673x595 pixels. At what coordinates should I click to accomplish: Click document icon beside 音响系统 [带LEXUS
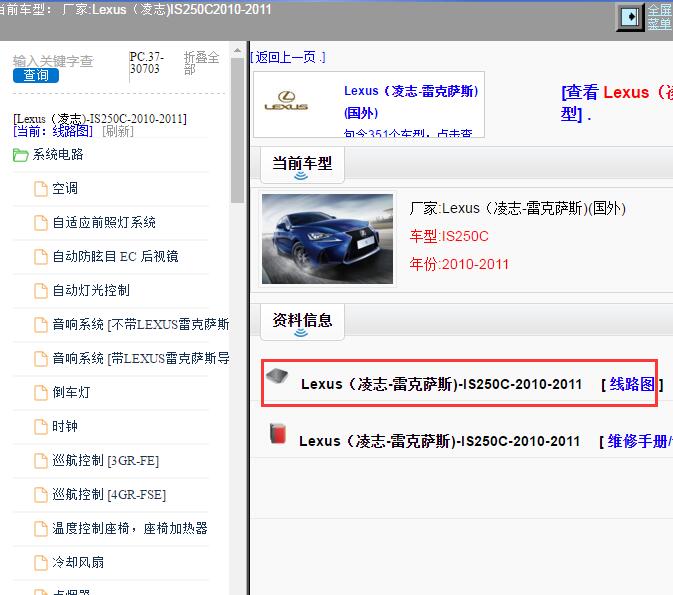pyautogui.click(x=41, y=358)
